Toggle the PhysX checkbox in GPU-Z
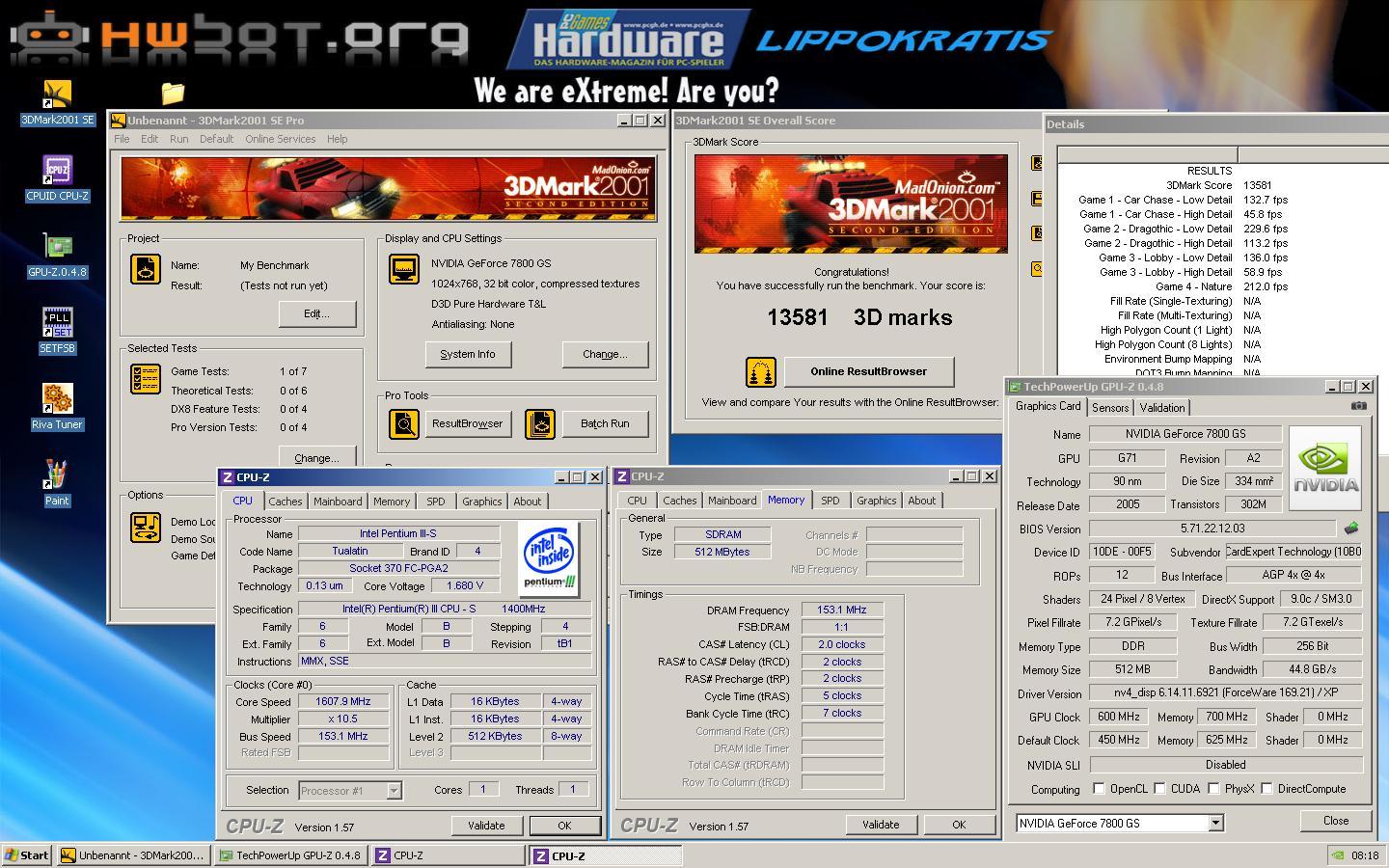 (1213, 789)
